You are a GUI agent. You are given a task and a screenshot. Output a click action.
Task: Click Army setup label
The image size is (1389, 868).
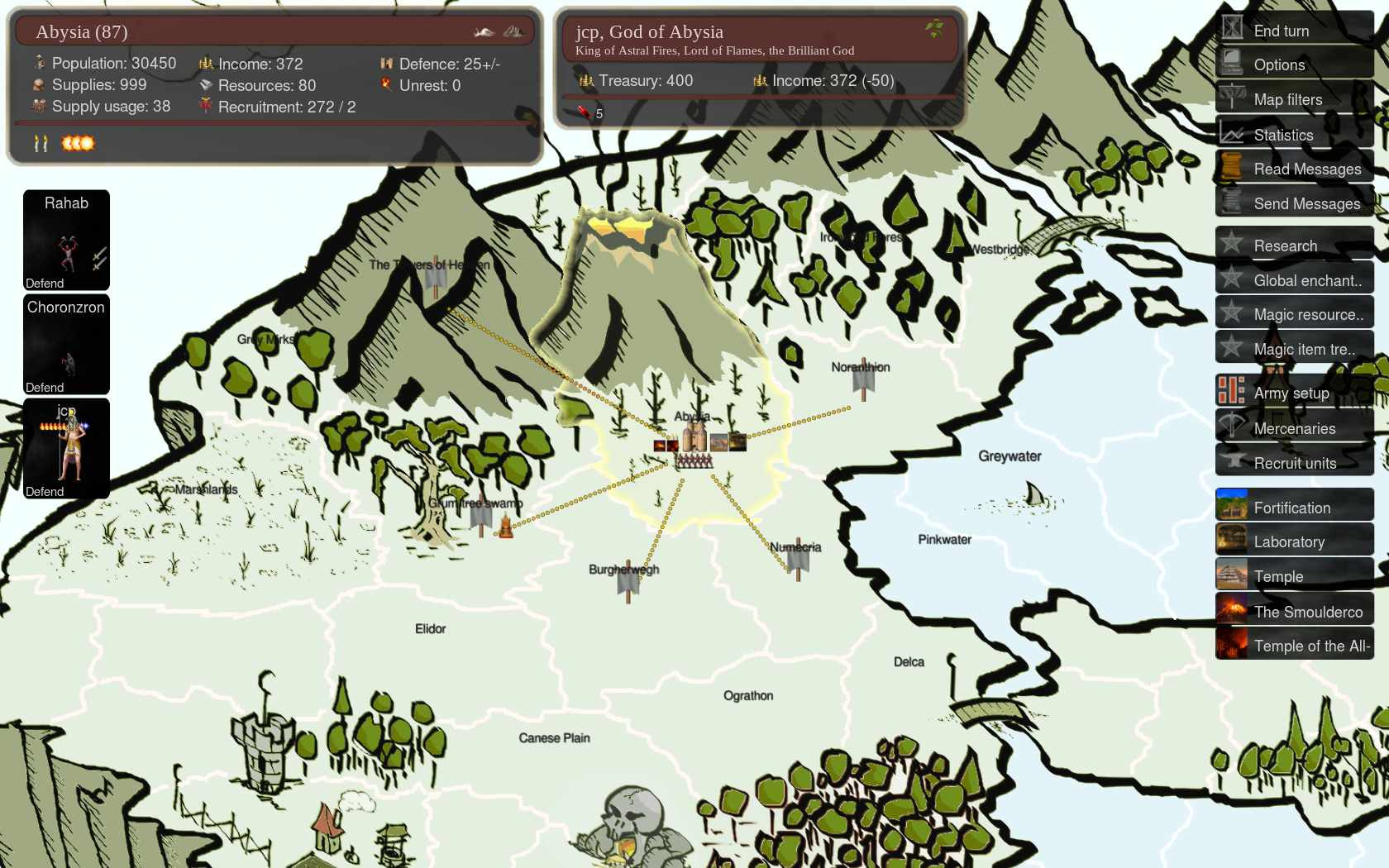1291,393
